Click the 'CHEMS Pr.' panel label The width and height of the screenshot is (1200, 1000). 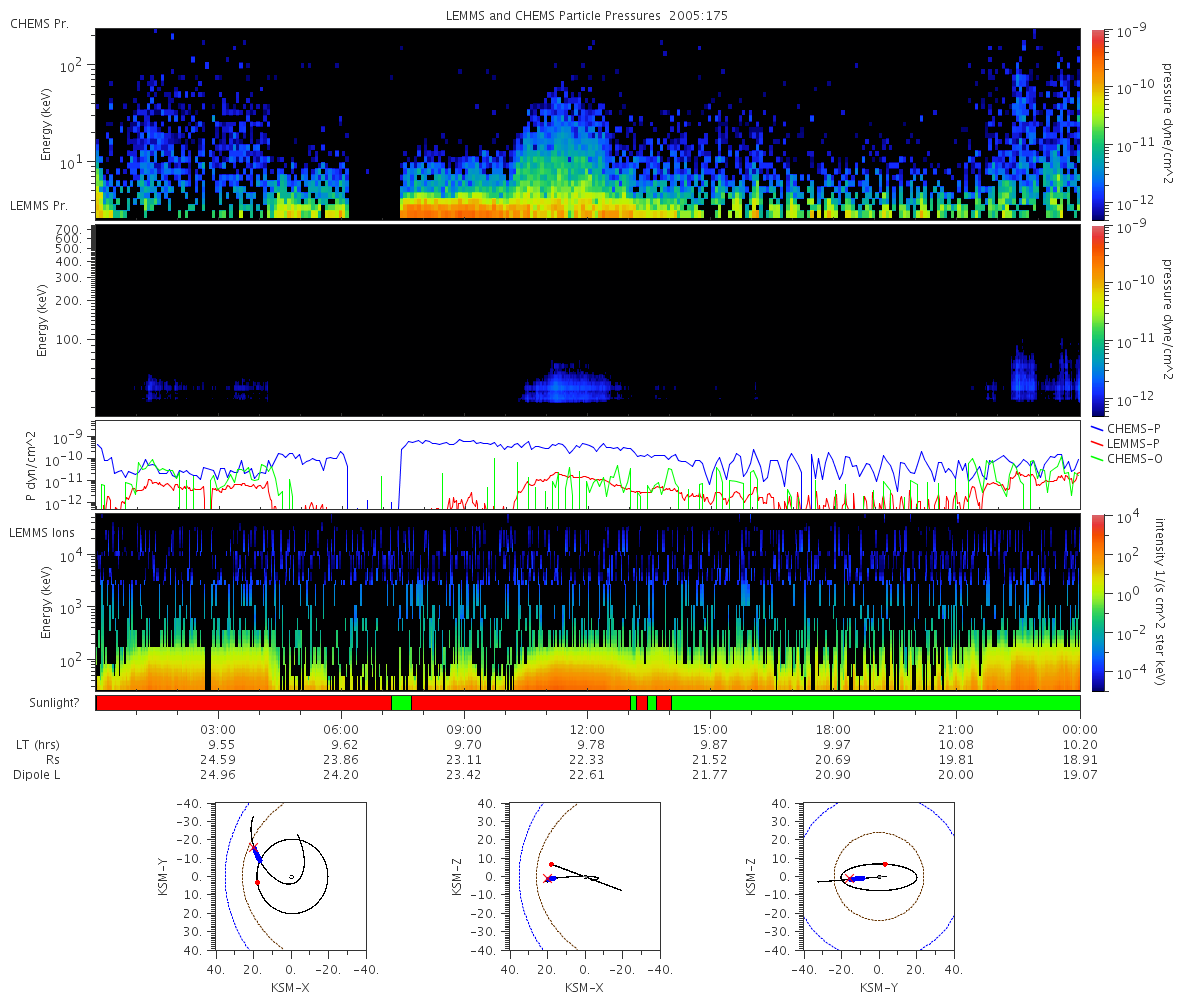coord(39,23)
